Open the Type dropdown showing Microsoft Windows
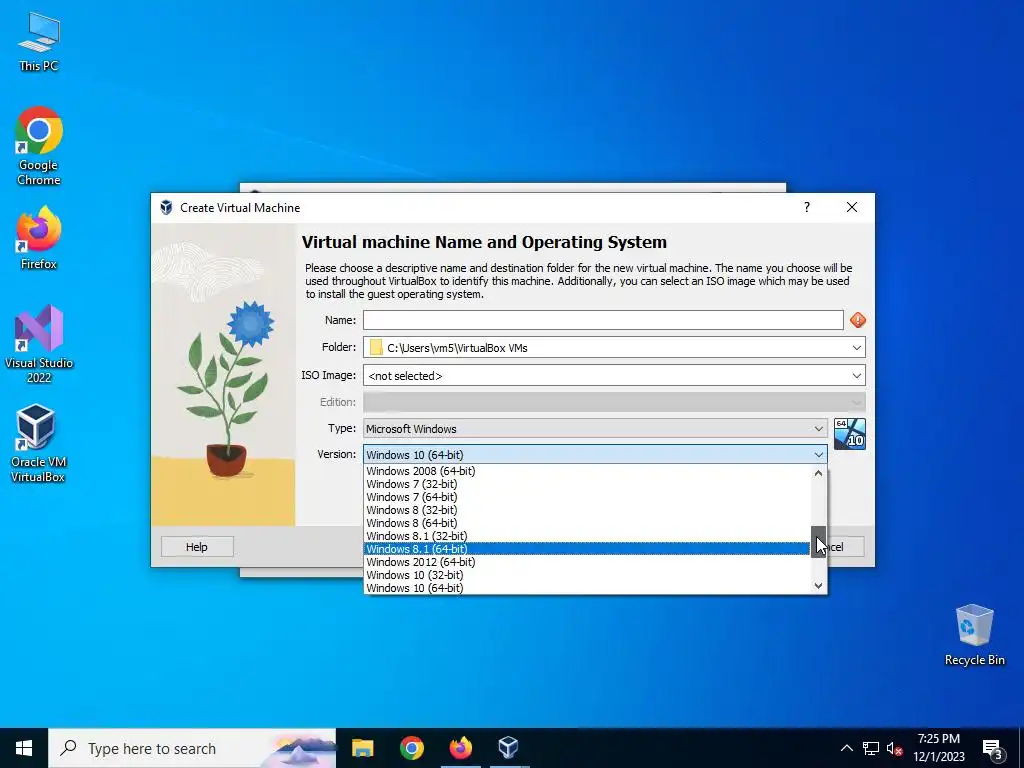1024x768 pixels. pos(595,428)
